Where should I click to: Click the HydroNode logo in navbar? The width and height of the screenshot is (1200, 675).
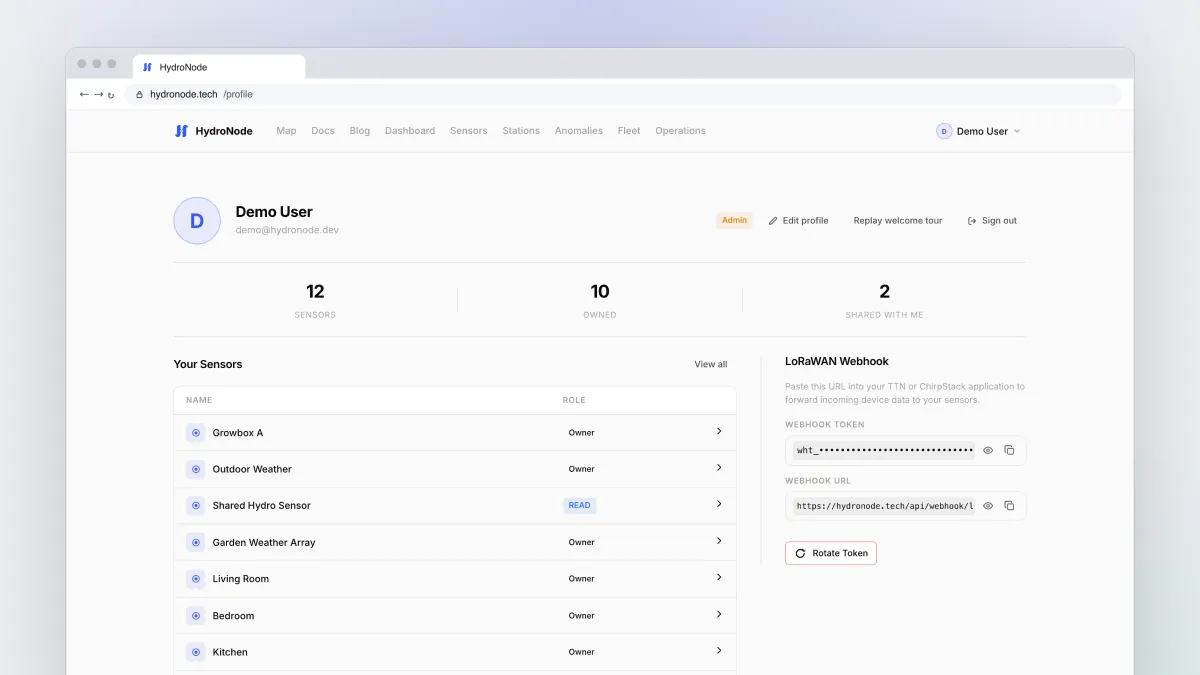(213, 131)
